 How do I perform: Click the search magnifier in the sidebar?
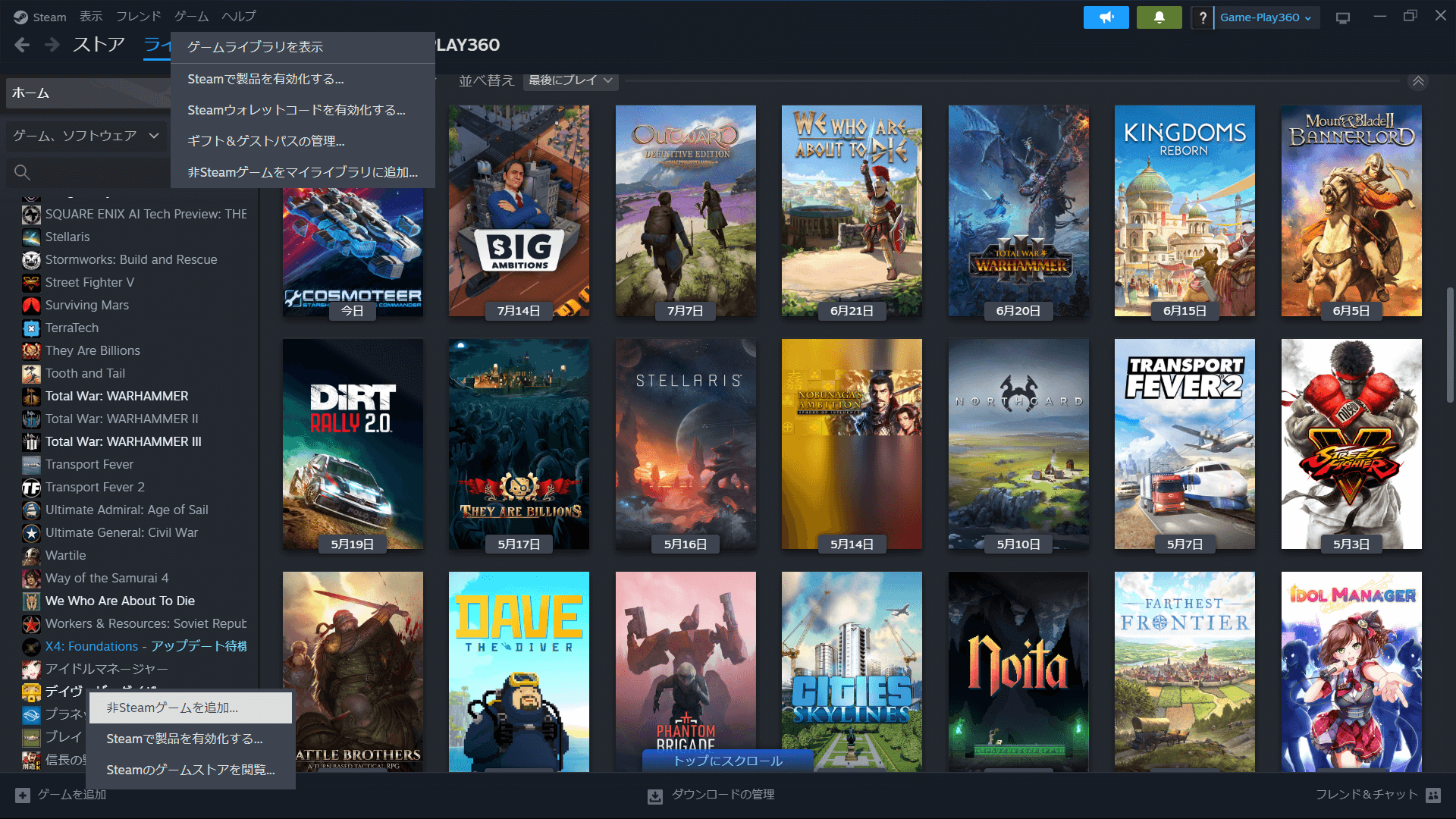click(x=22, y=172)
